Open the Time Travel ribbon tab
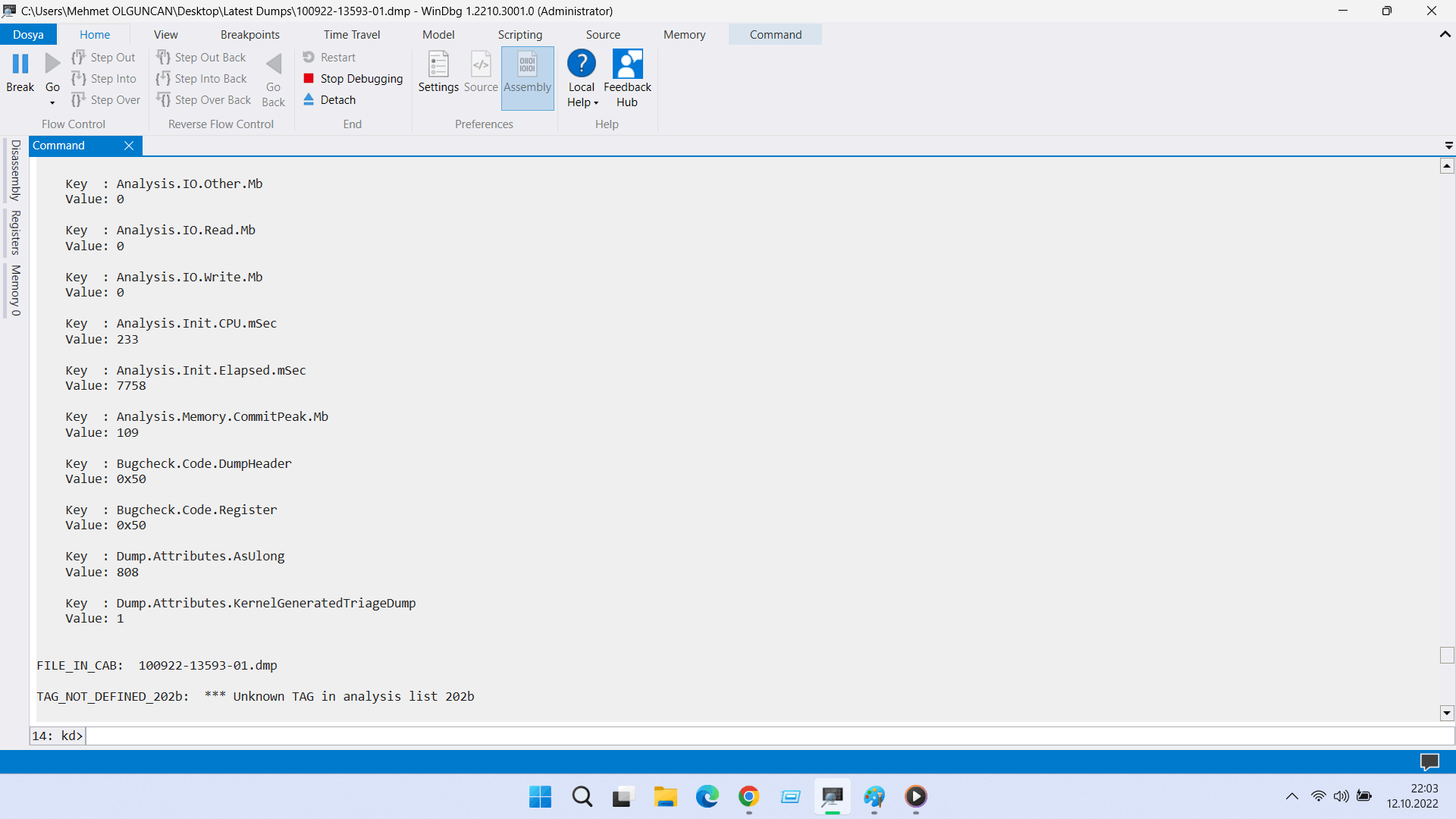1456x819 pixels. coord(351,35)
